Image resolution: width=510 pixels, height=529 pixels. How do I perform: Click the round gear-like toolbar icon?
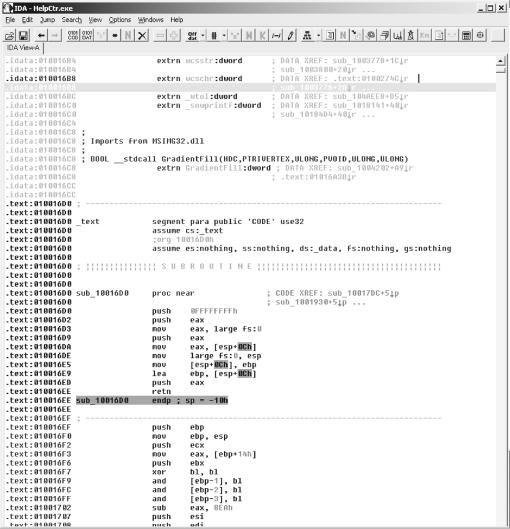371,35
